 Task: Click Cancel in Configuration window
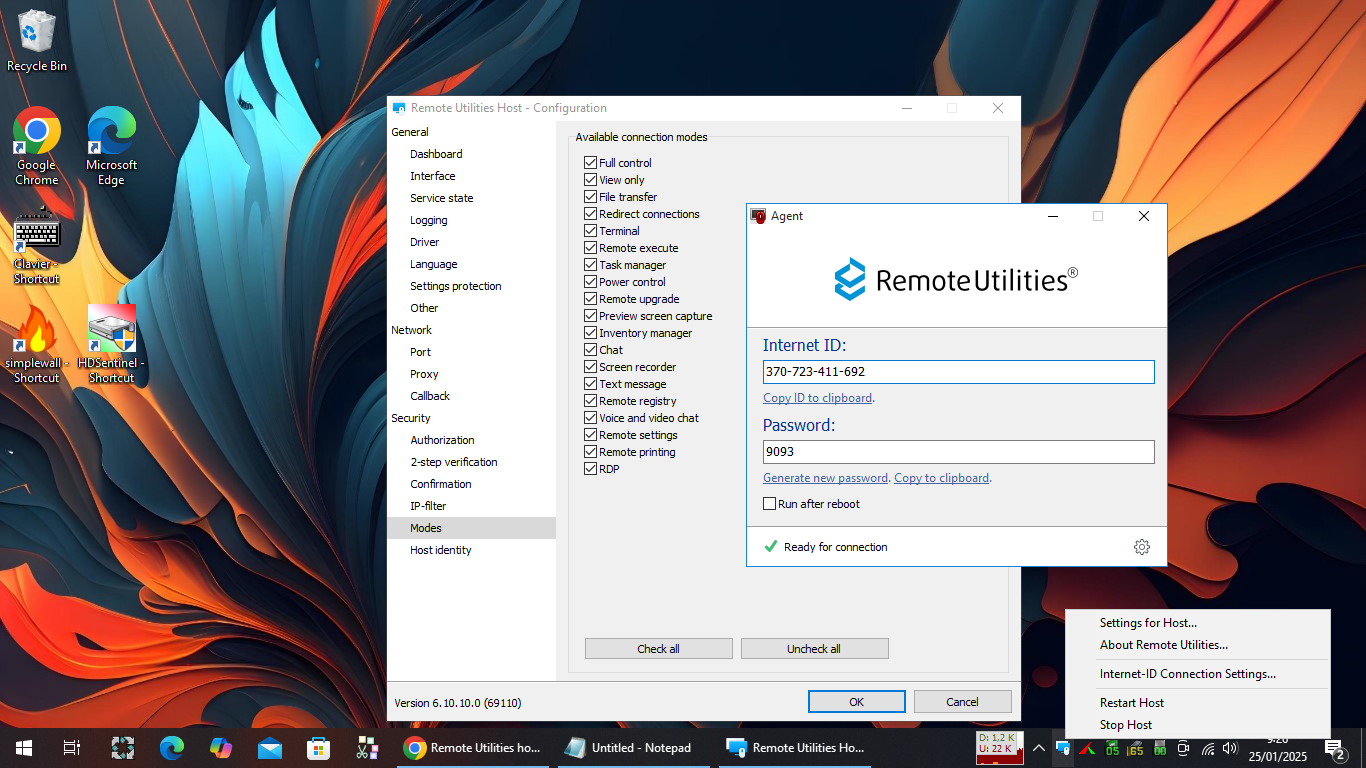(962, 702)
